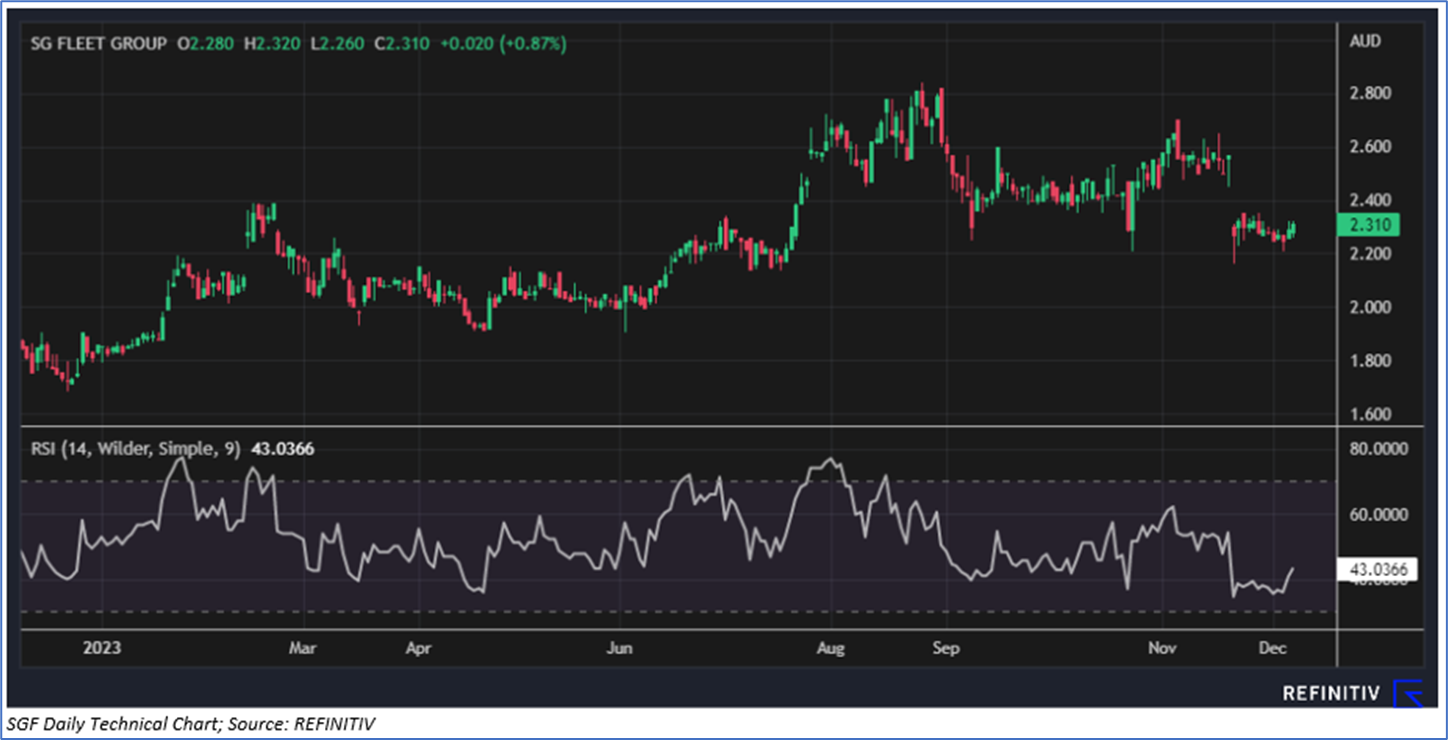Click the Apr label on time axis

coord(418,648)
